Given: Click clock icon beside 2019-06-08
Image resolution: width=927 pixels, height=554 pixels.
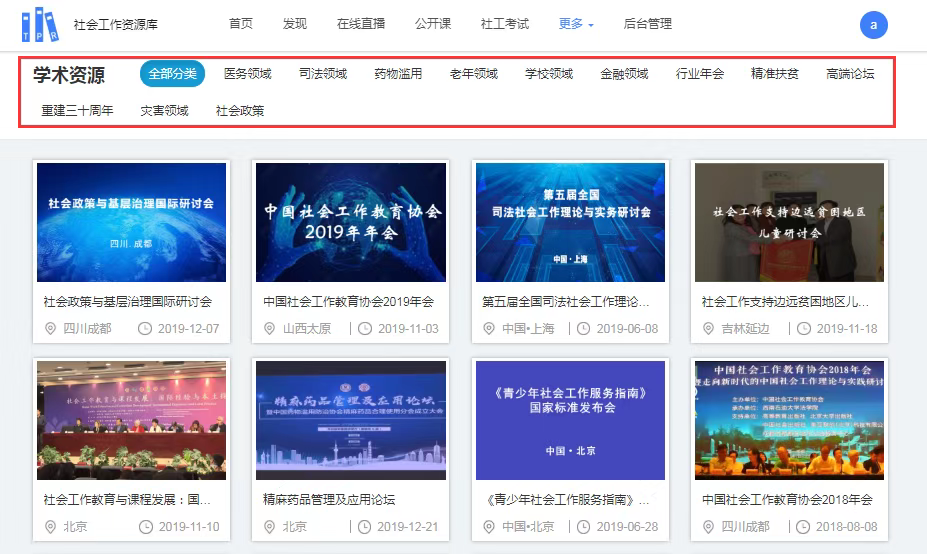Looking at the screenshot, I should [584, 329].
